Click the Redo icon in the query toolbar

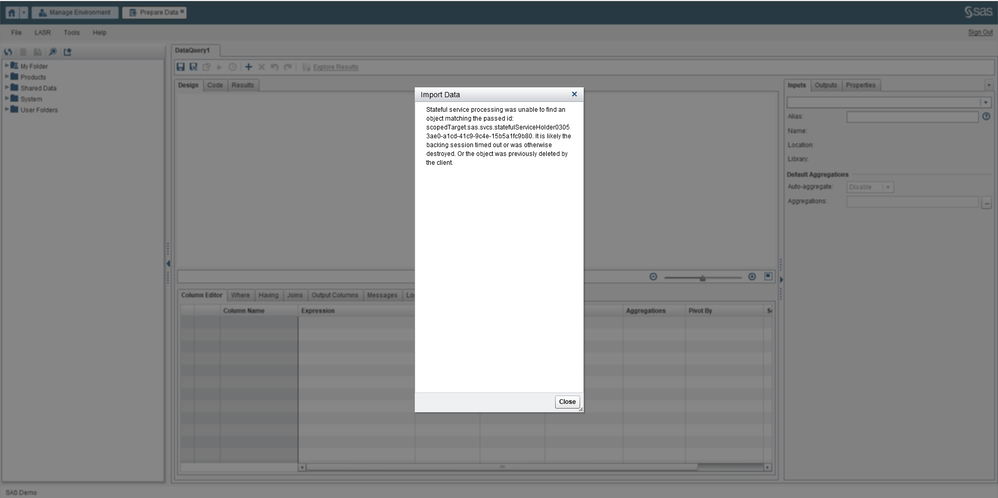tap(288, 67)
